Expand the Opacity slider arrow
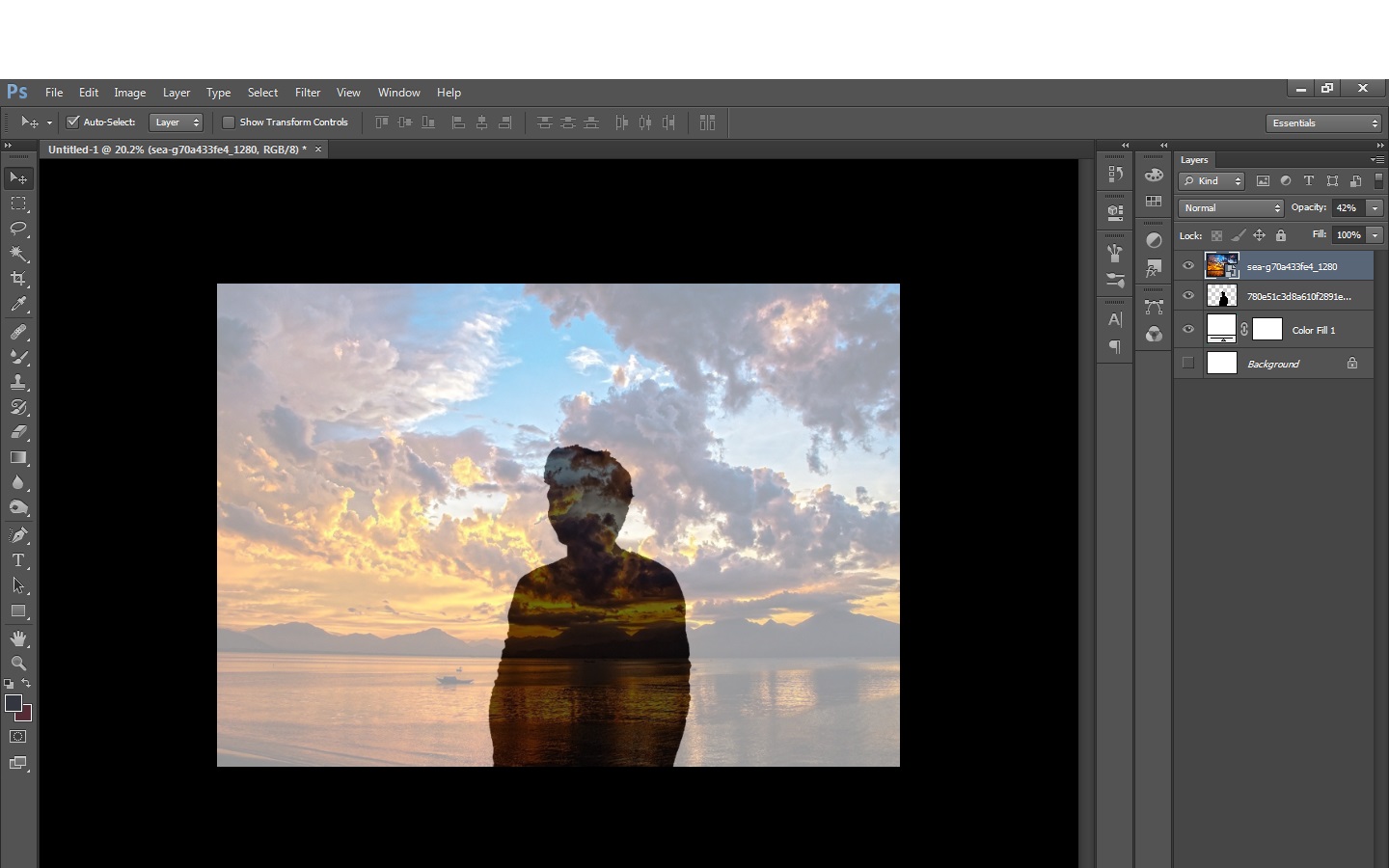This screenshot has width=1389, height=868. pos(1375,208)
